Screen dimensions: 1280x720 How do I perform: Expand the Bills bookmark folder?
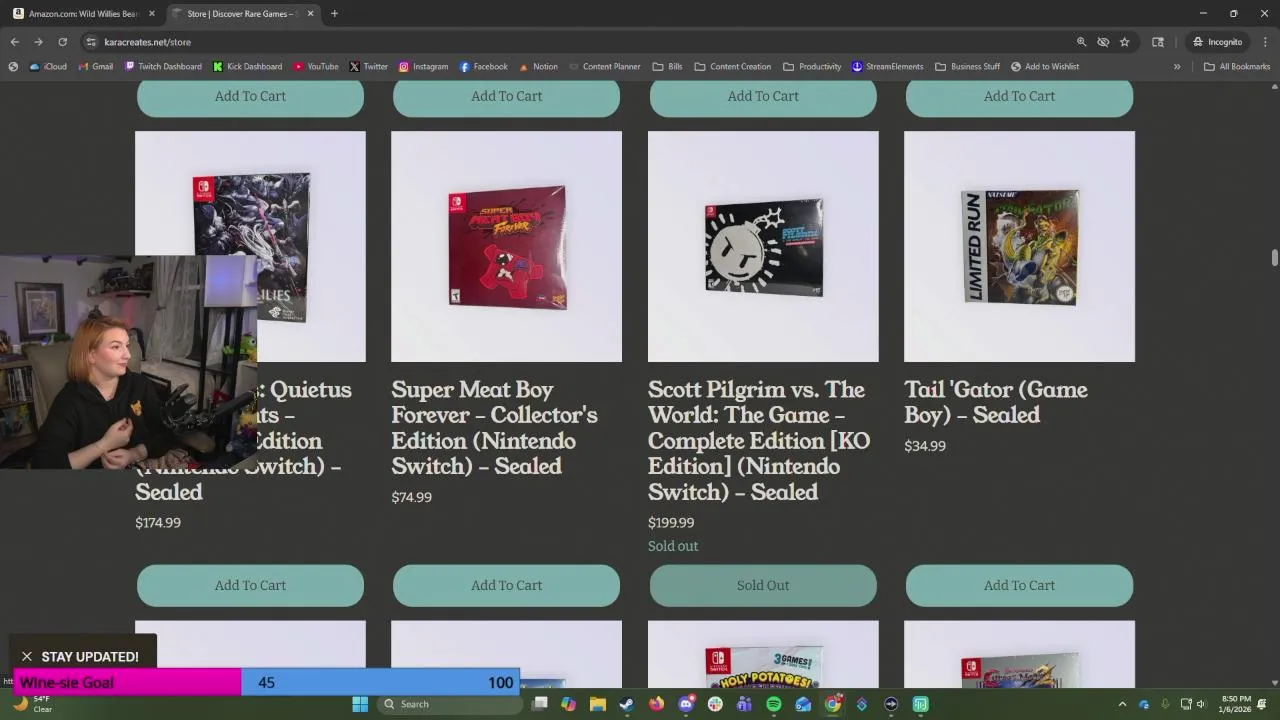click(x=667, y=67)
